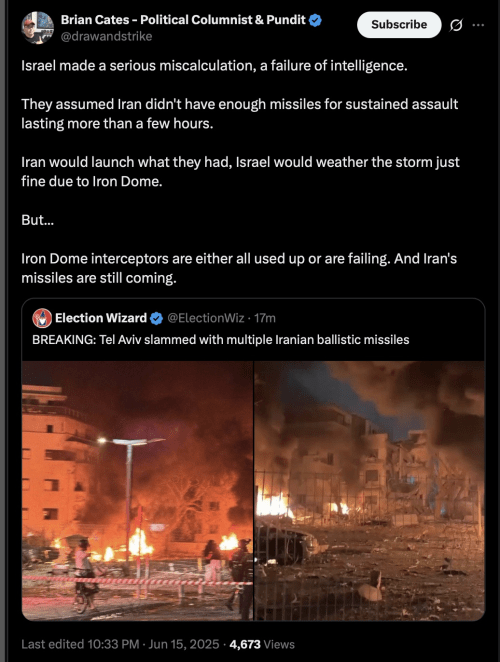500x662 pixels.
Task: Click the Last edited 10:33 PM timestamp
Action: coord(80,644)
